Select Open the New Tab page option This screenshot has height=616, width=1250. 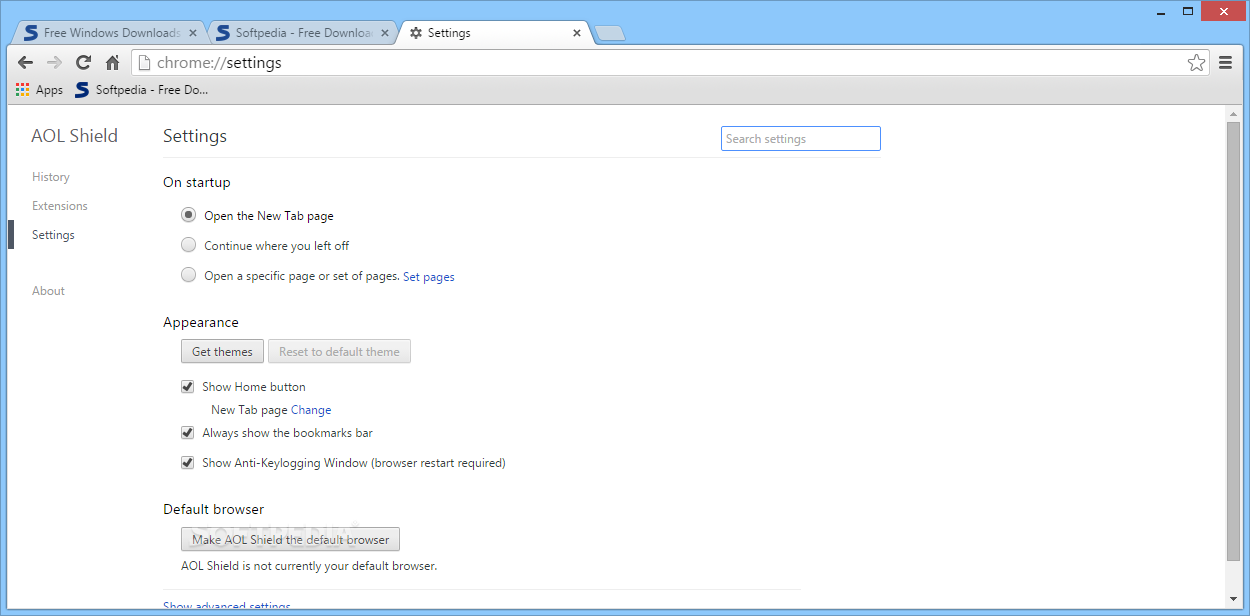[x=188, y=215]
